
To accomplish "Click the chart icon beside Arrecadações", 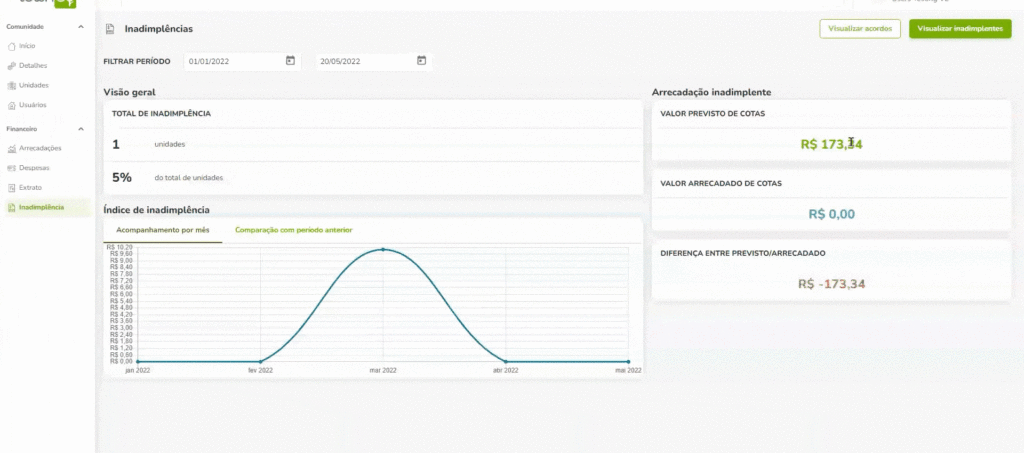I will tap(11, 149).
